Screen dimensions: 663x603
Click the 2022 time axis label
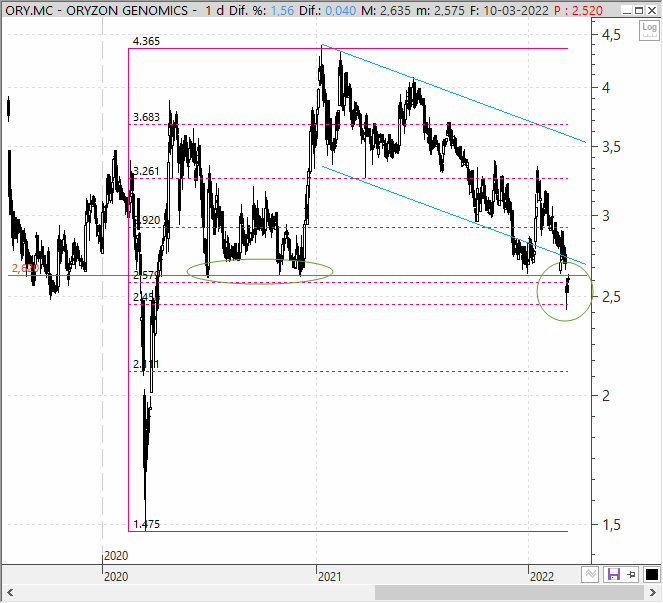click(x=542, y=576)
